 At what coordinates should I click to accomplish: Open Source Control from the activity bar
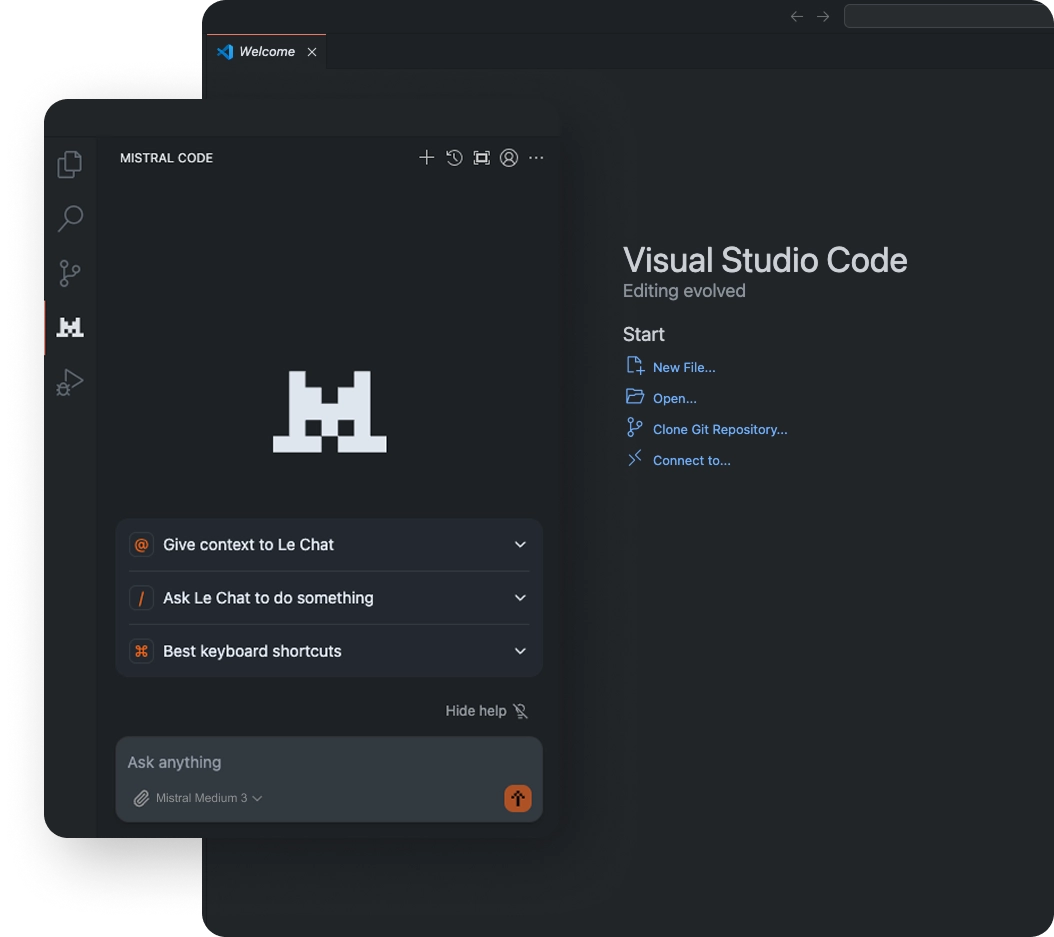[70, 272]
